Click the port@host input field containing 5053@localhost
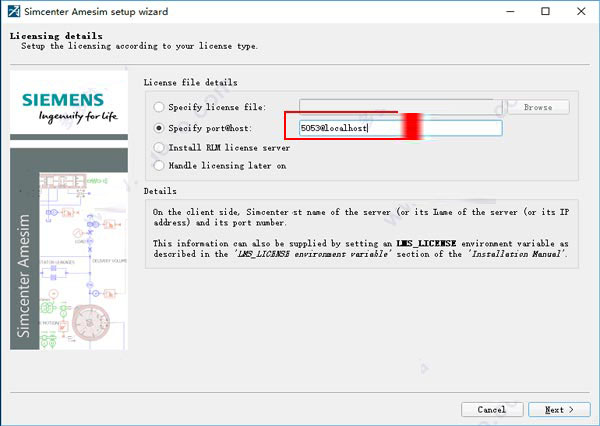 tap(400, 128)
